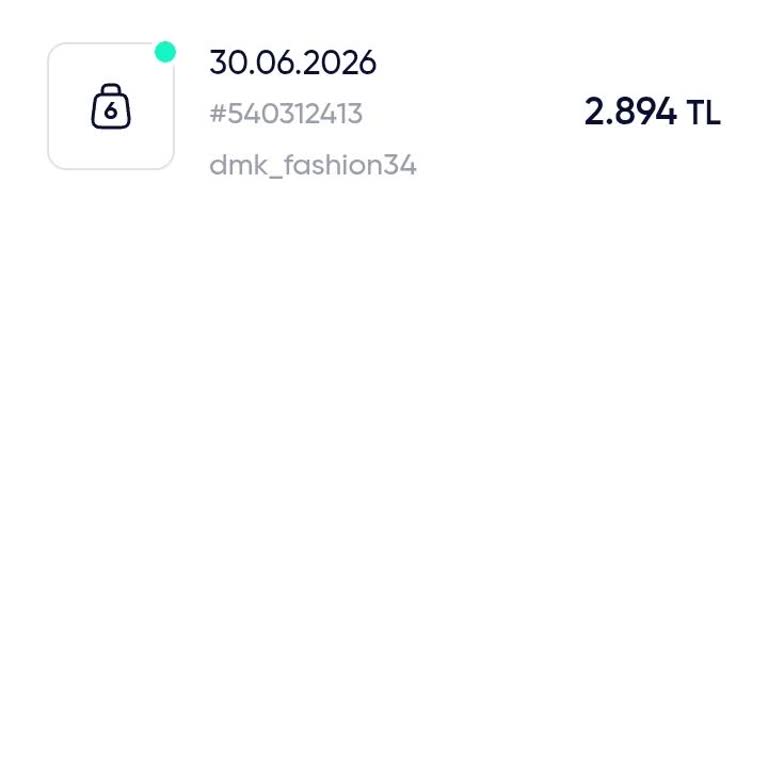Viewport: 768px width, 768px height.
Task: Click the digits 540312413 of the order ID
Action: coord(295,114)
